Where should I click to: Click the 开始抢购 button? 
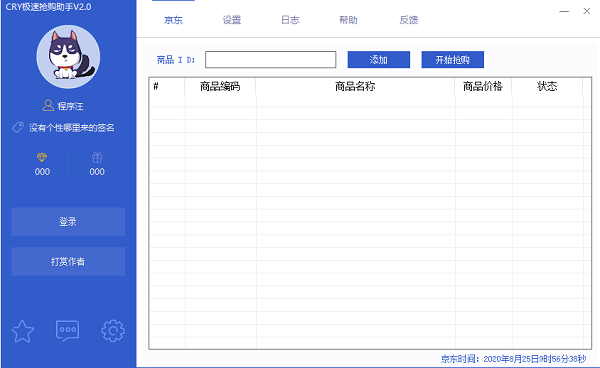click(x=452, y=60)
